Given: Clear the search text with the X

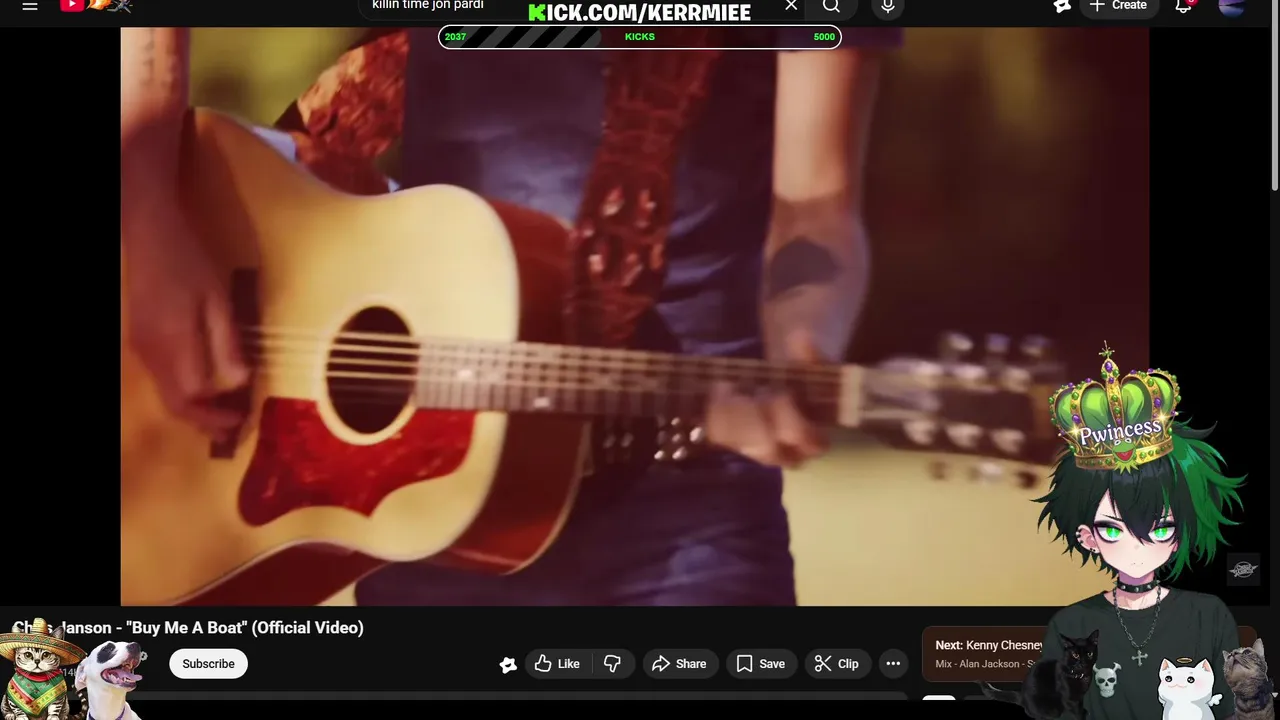Looking at the screenshot, I should click(x=791, y=6).
